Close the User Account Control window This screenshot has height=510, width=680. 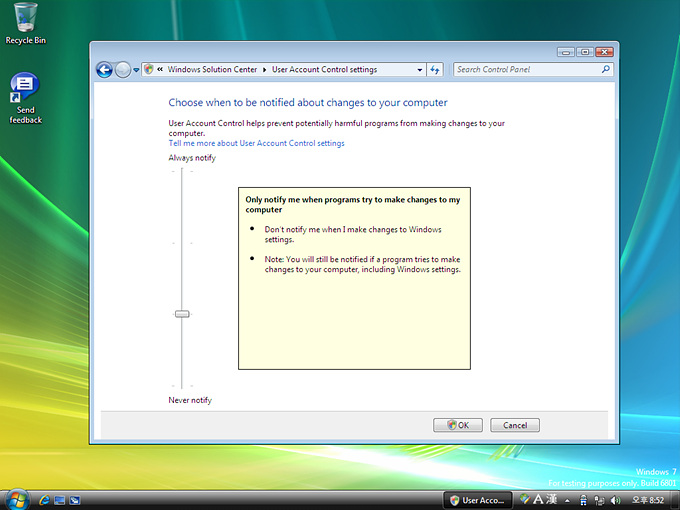tap(604, 52)
